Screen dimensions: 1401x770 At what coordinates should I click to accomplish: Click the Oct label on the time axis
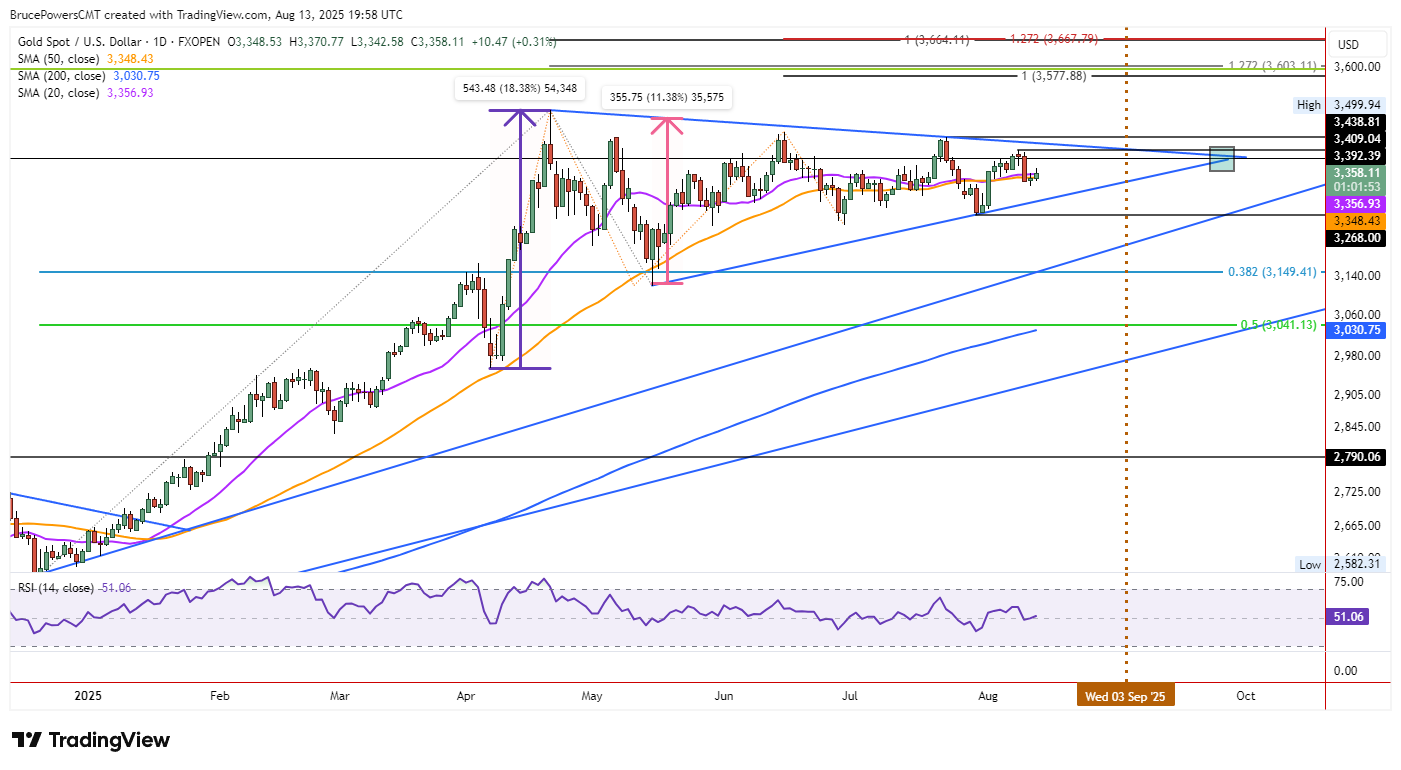point(1246,695)
